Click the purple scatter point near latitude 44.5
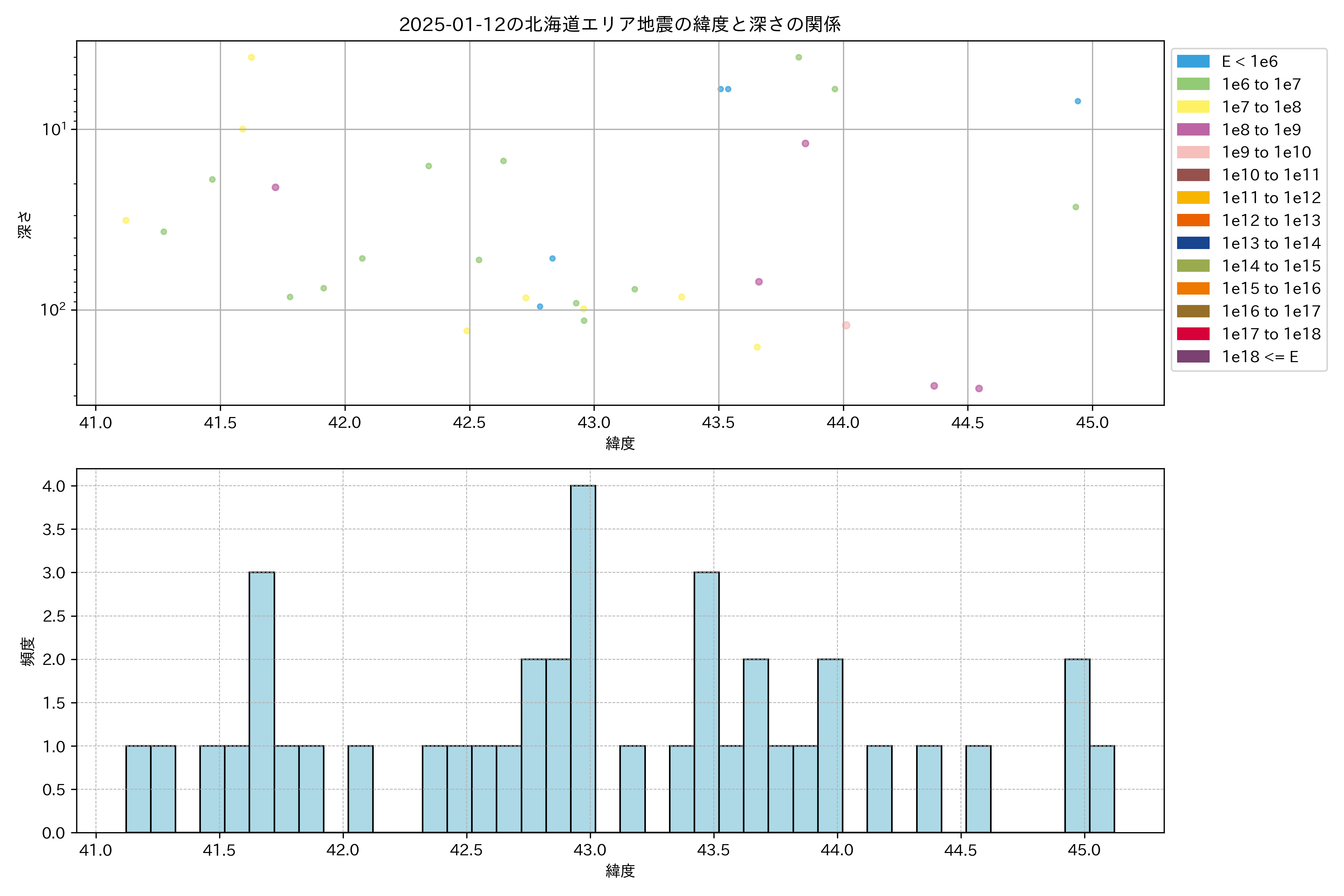The image size is (1344, 896). pyautogui.click(x=979, y=389)
